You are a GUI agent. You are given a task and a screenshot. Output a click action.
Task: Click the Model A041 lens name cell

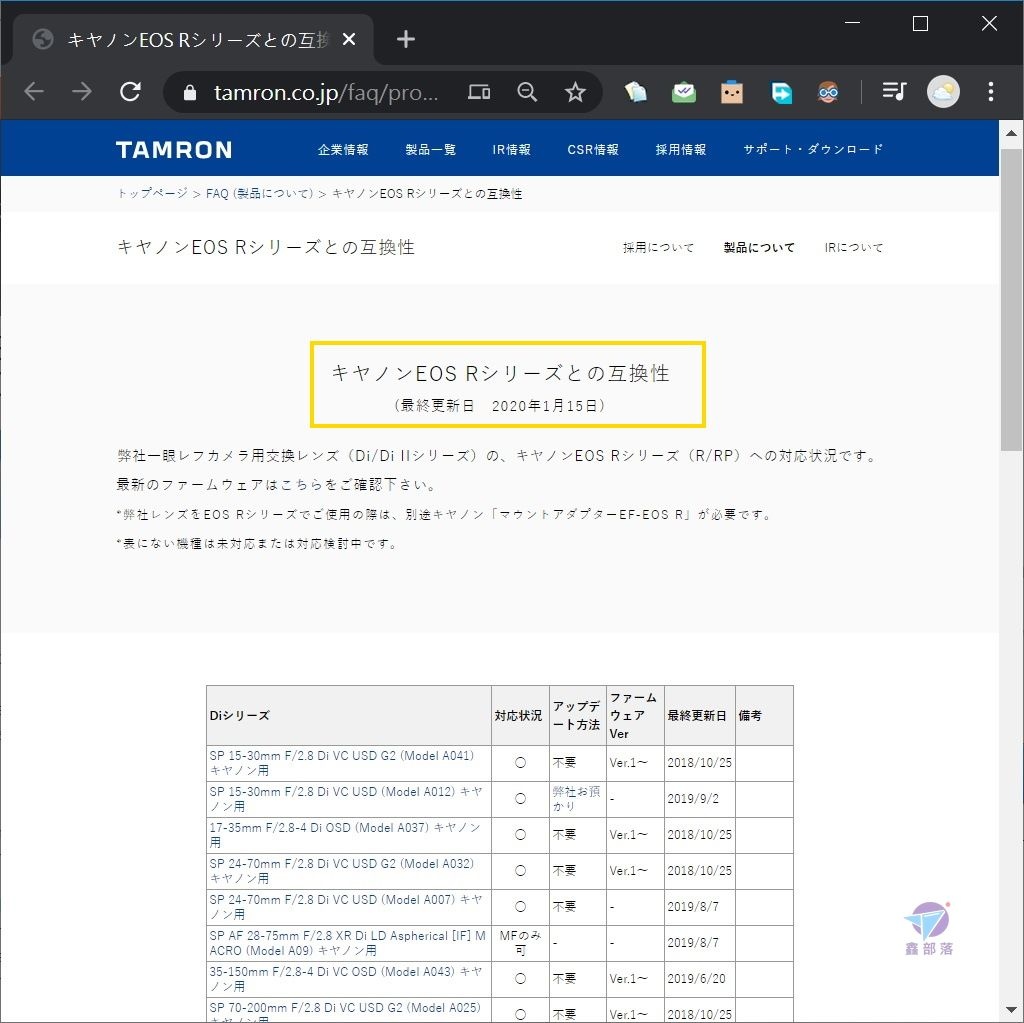pyautogui.click(x=349, y=763)
